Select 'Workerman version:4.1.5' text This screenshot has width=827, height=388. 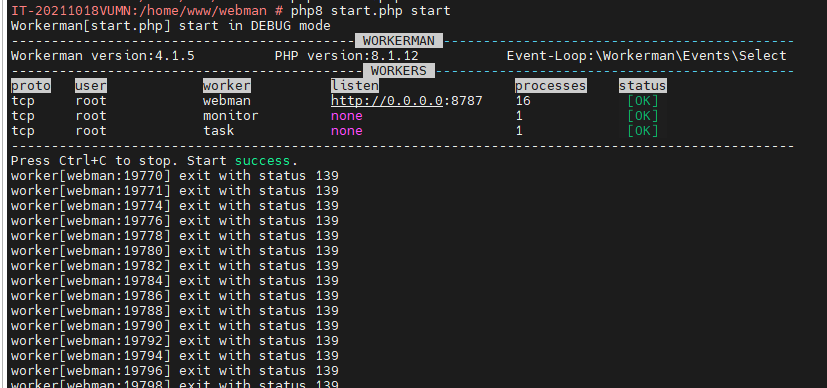tap(103, 56)
